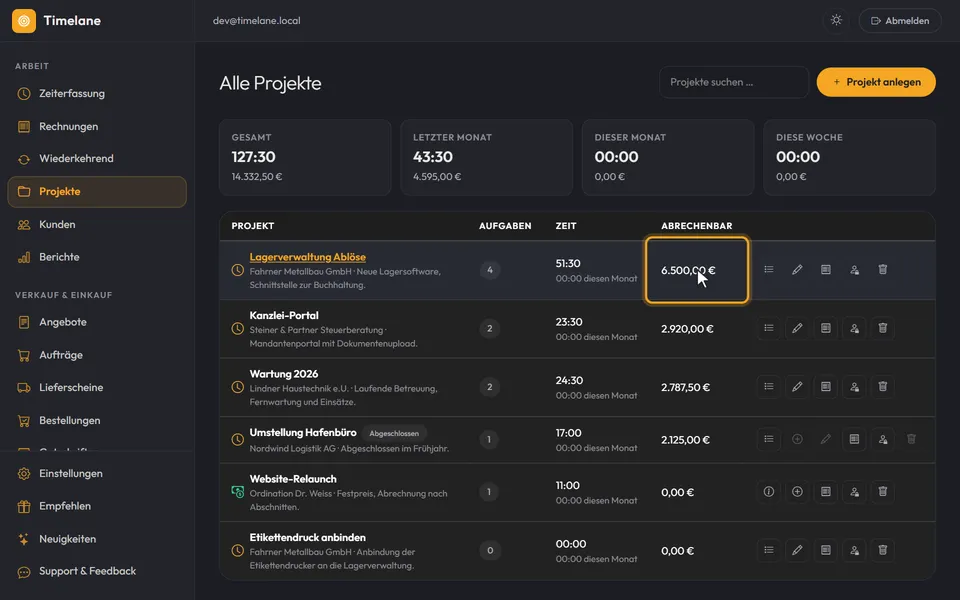Image resolution: width=960 pixels, height=600 pixels.
Task: Click the Gesamt 127:30 summary card
Action: pos(305,157)
